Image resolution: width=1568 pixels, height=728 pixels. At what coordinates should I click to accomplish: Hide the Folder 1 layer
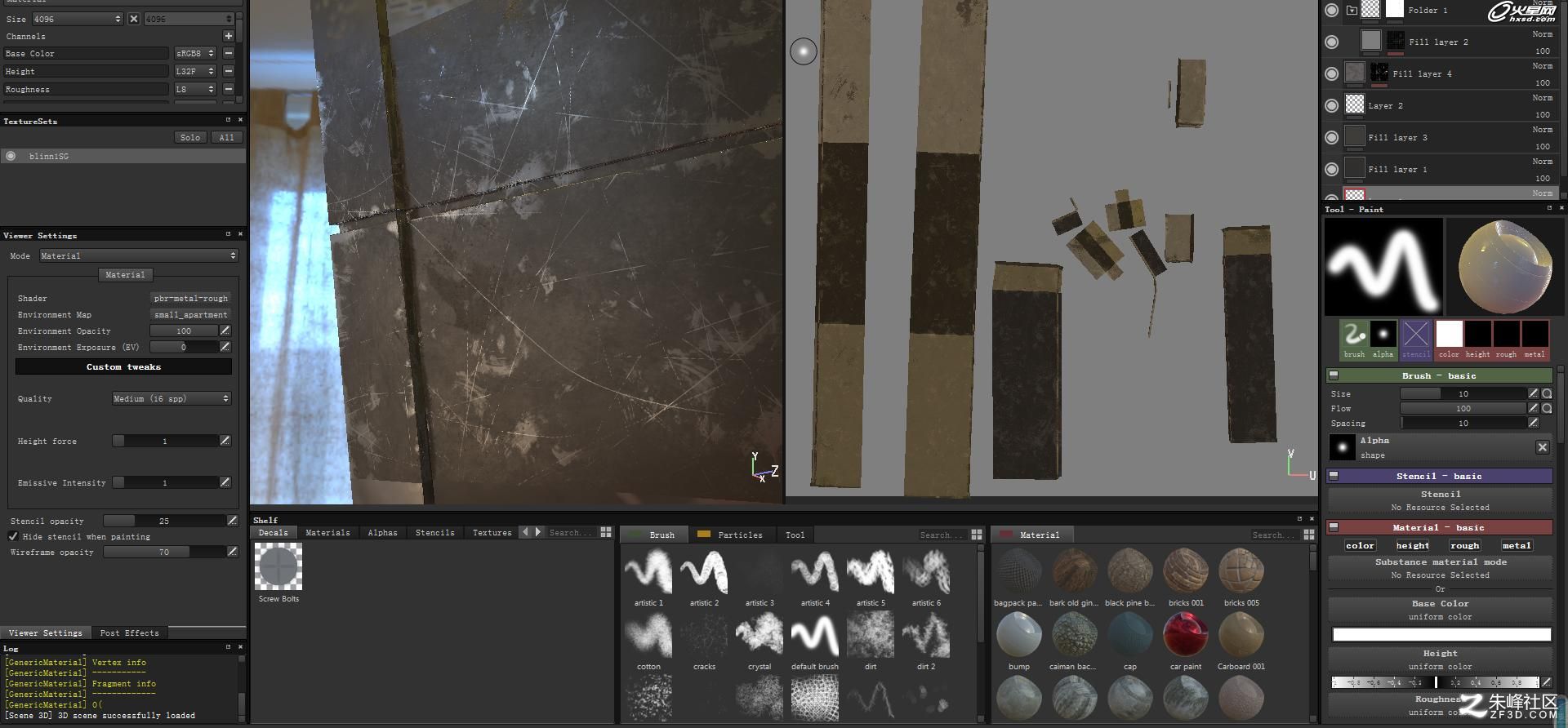coord(1332,10)
